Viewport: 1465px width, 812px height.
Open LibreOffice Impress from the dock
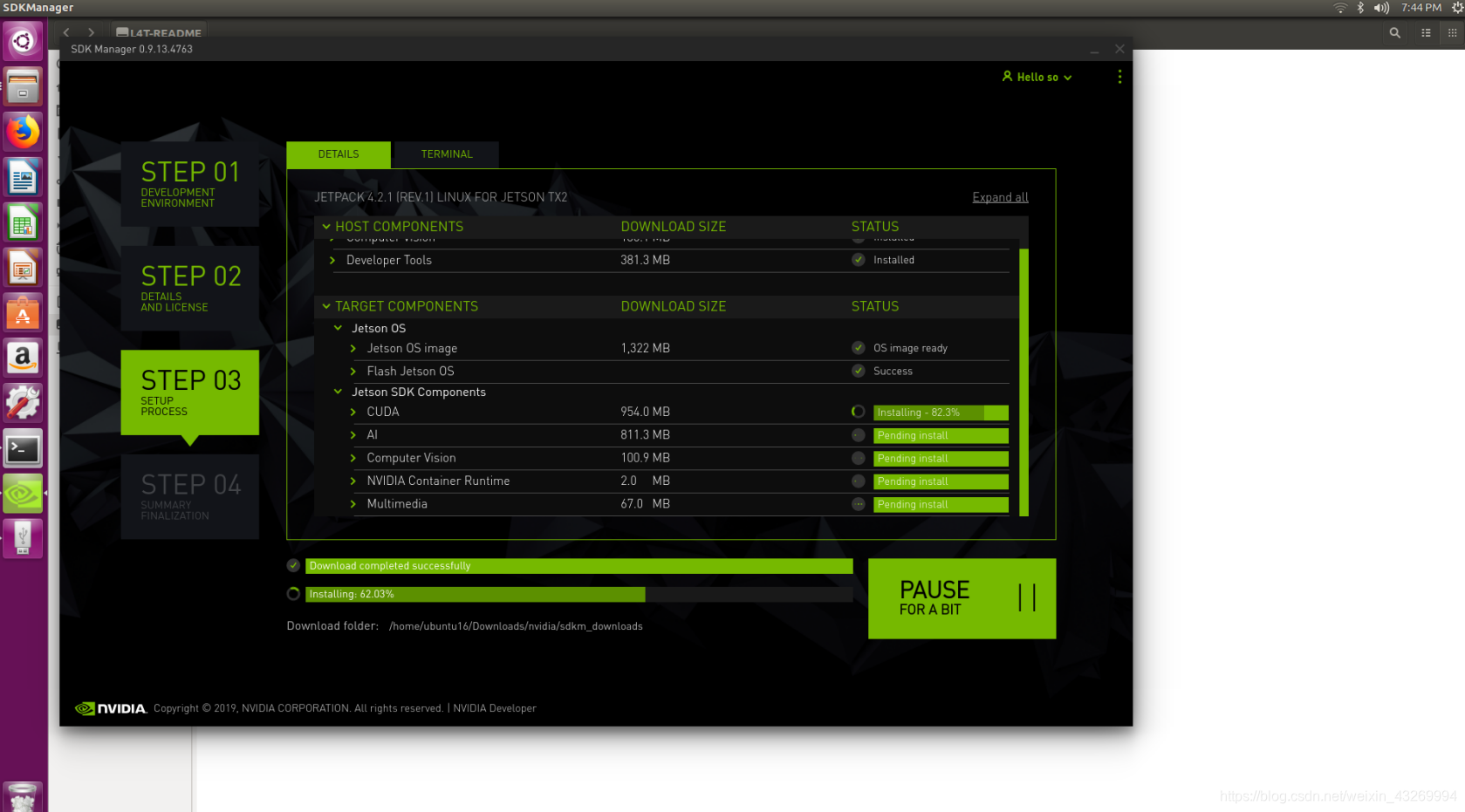(23, 268)
